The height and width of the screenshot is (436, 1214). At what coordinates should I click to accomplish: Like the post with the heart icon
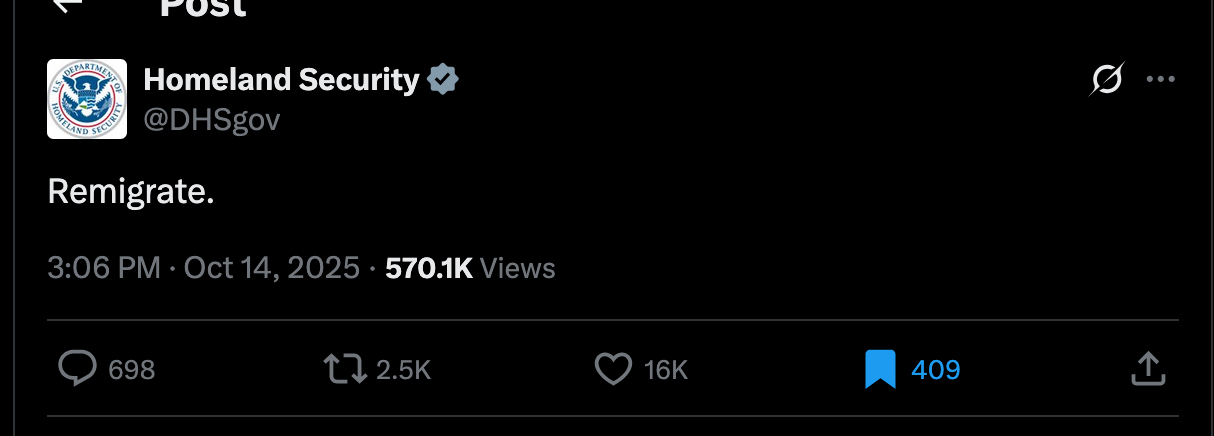[x=614, y=369]
